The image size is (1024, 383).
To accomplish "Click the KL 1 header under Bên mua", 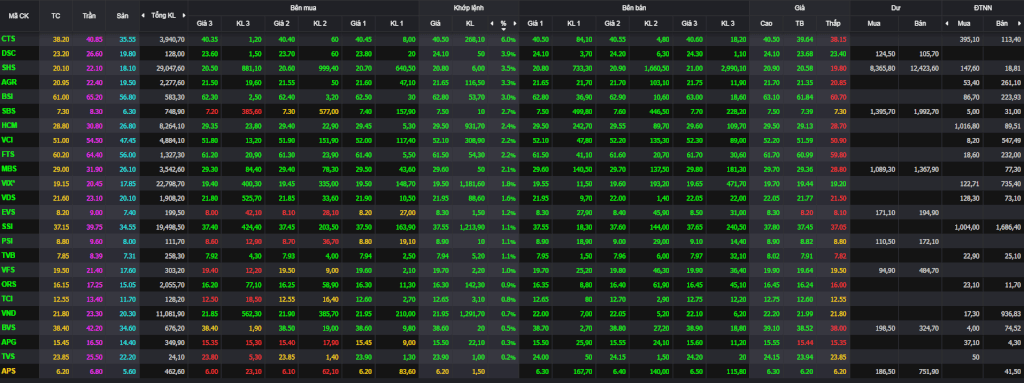I will (x=396, y=24).
